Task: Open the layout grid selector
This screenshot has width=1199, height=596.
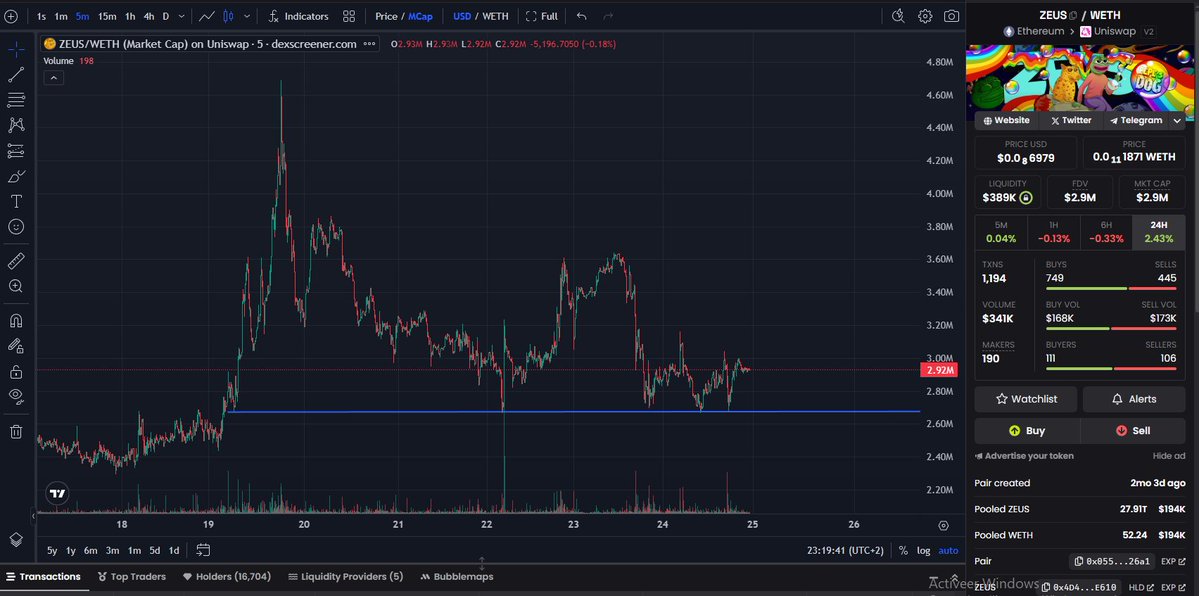Action: click(349, 16)
